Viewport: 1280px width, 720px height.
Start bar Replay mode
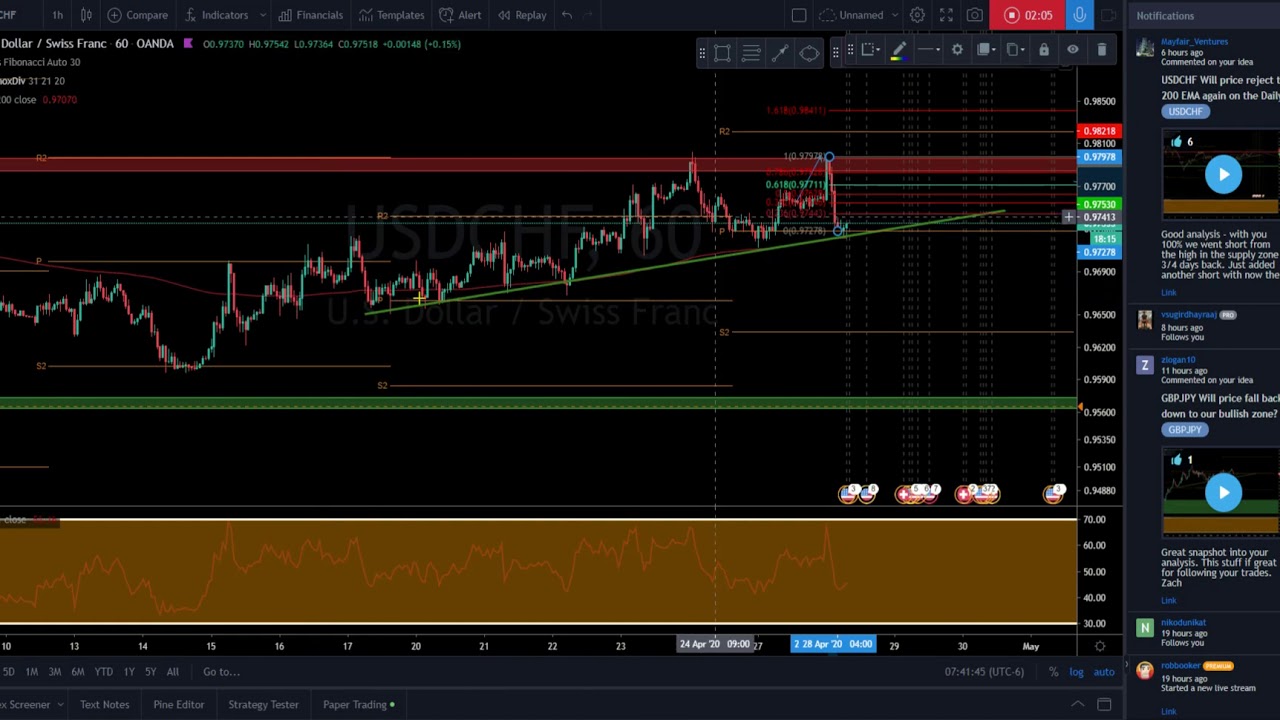[522, 15]
